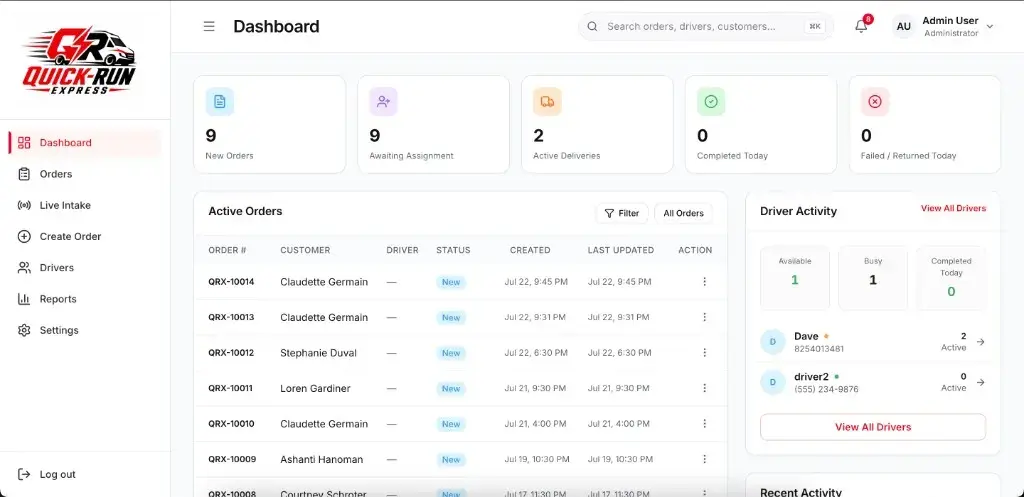Screen dimensions: 1024x497
Task: Click order number QRX-10010
Action: pos(231,423)
